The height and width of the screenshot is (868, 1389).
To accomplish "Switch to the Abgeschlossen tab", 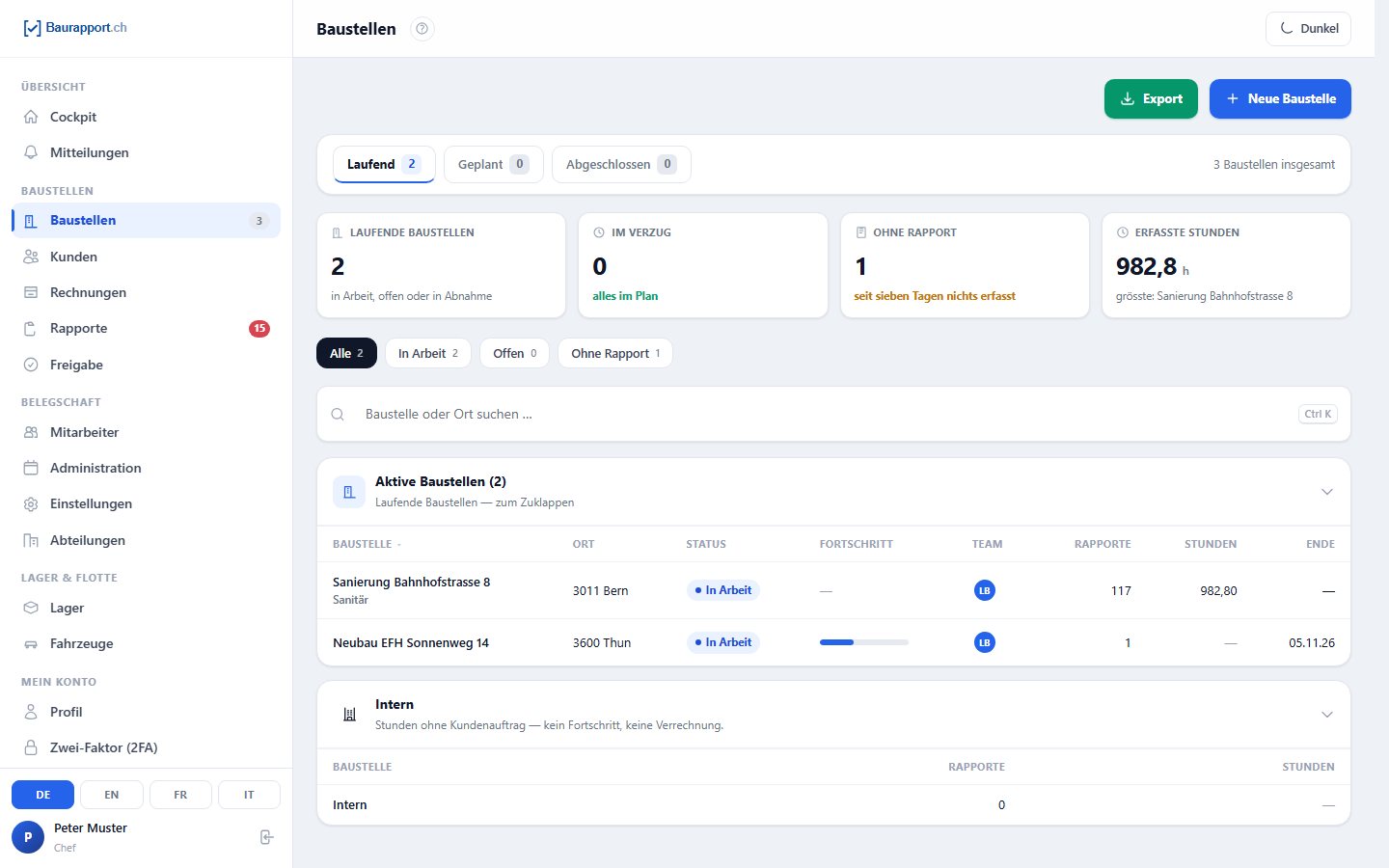I will point(621,164).
